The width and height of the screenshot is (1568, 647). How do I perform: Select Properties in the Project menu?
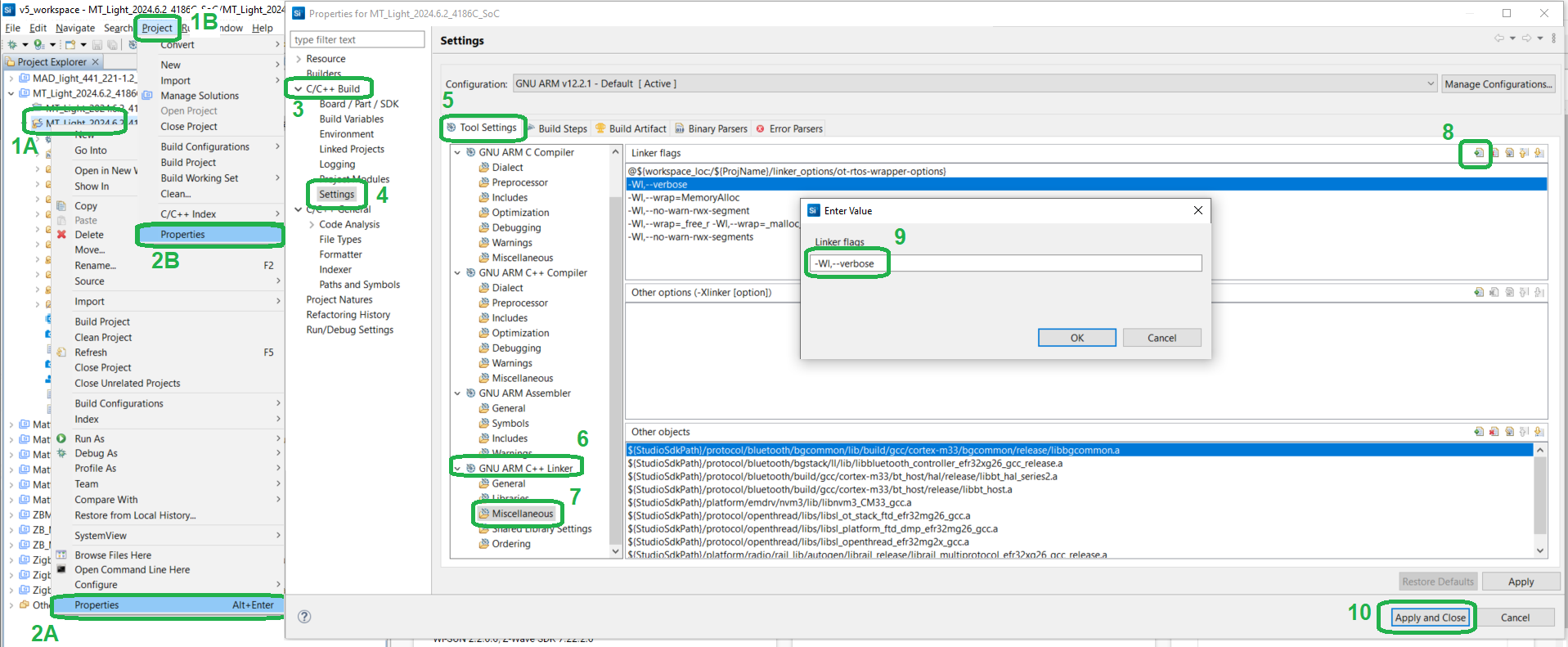pyautogui.click(x=182, y=235)
